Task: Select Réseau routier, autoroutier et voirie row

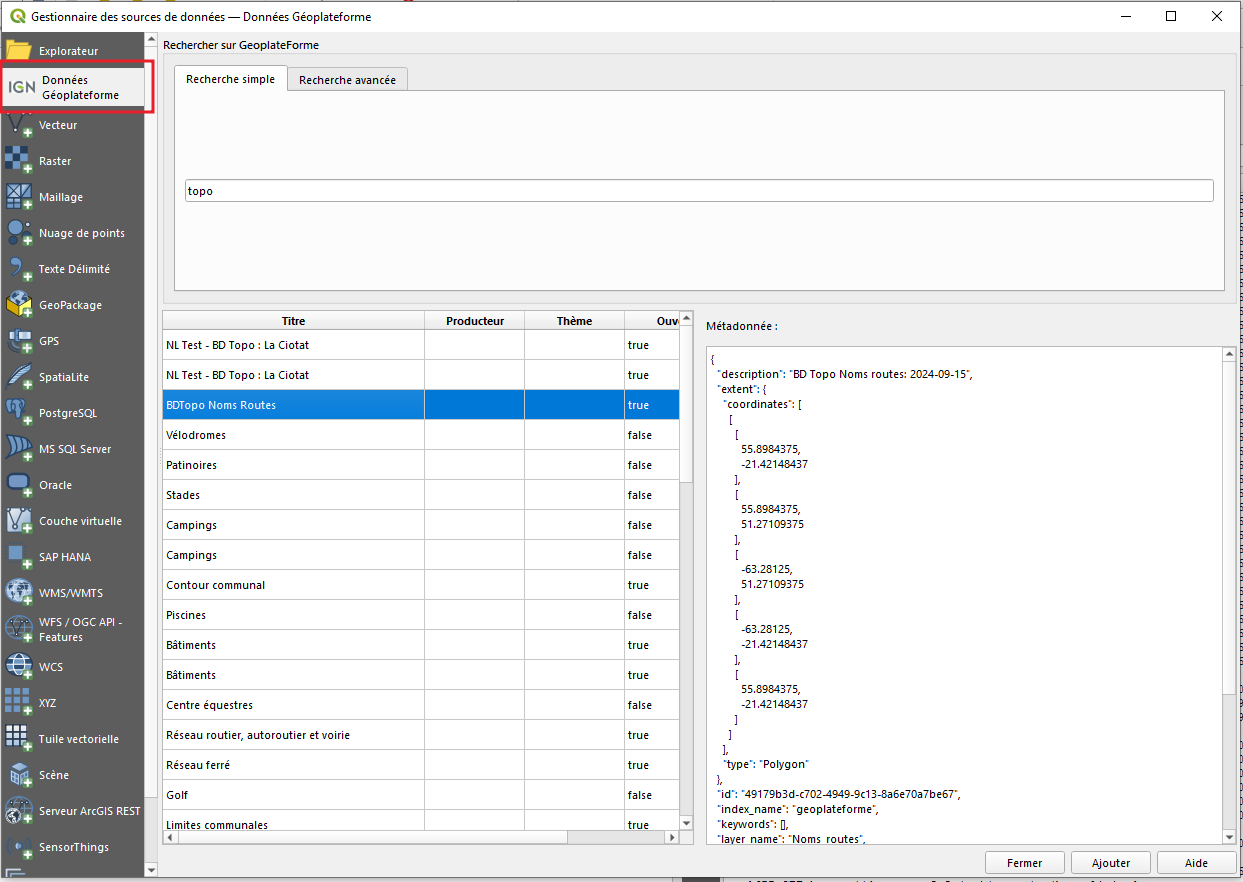Action: [x=421, y=735]
